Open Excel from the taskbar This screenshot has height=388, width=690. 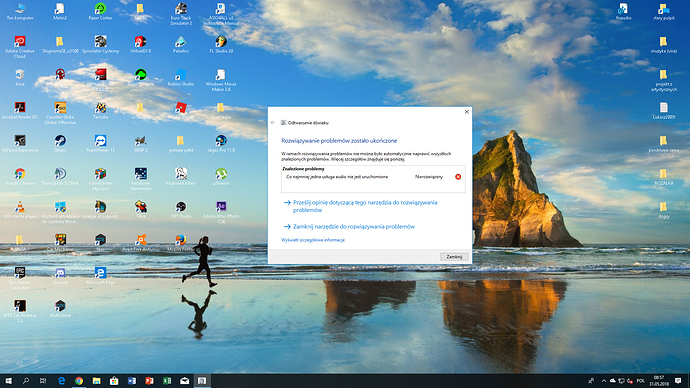167,381
